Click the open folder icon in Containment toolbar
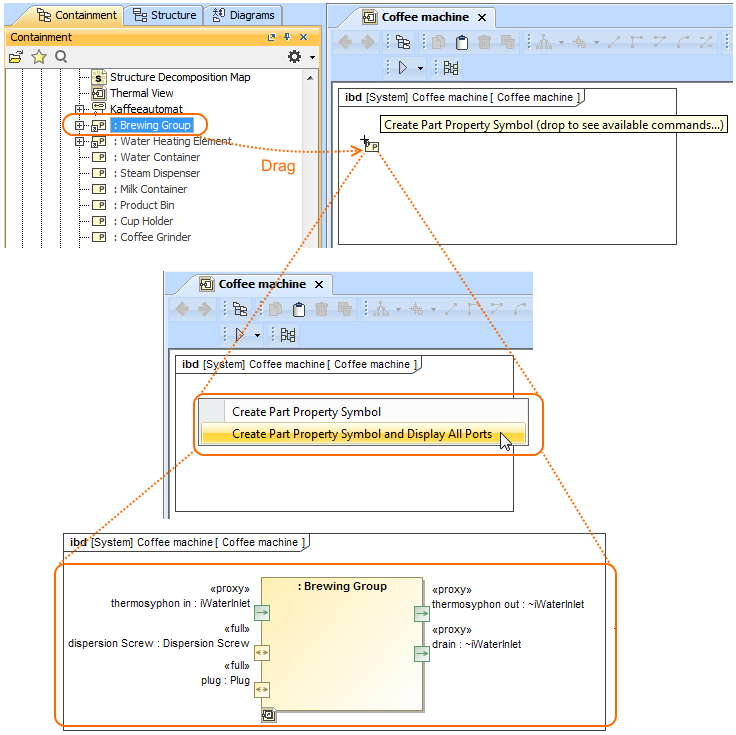The width and height of the screenshot is (736, 735). point(16,57)
